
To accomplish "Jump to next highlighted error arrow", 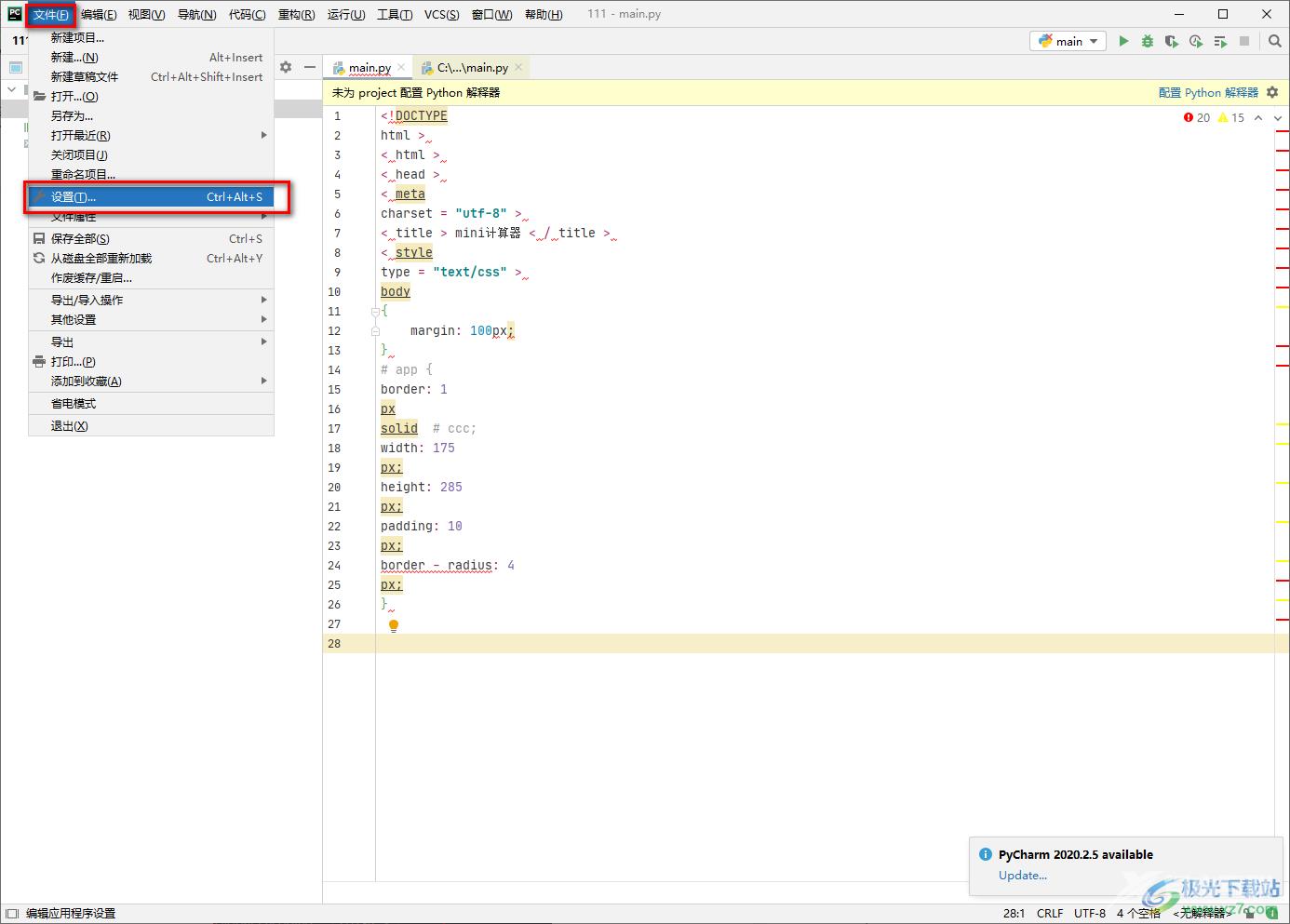I will tap(1278, 117).
